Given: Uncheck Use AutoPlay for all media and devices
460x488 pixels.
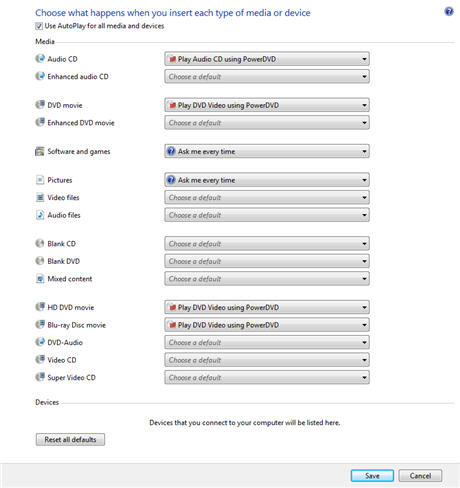Looking at the screenshot, I should click(x=39, y=26).
